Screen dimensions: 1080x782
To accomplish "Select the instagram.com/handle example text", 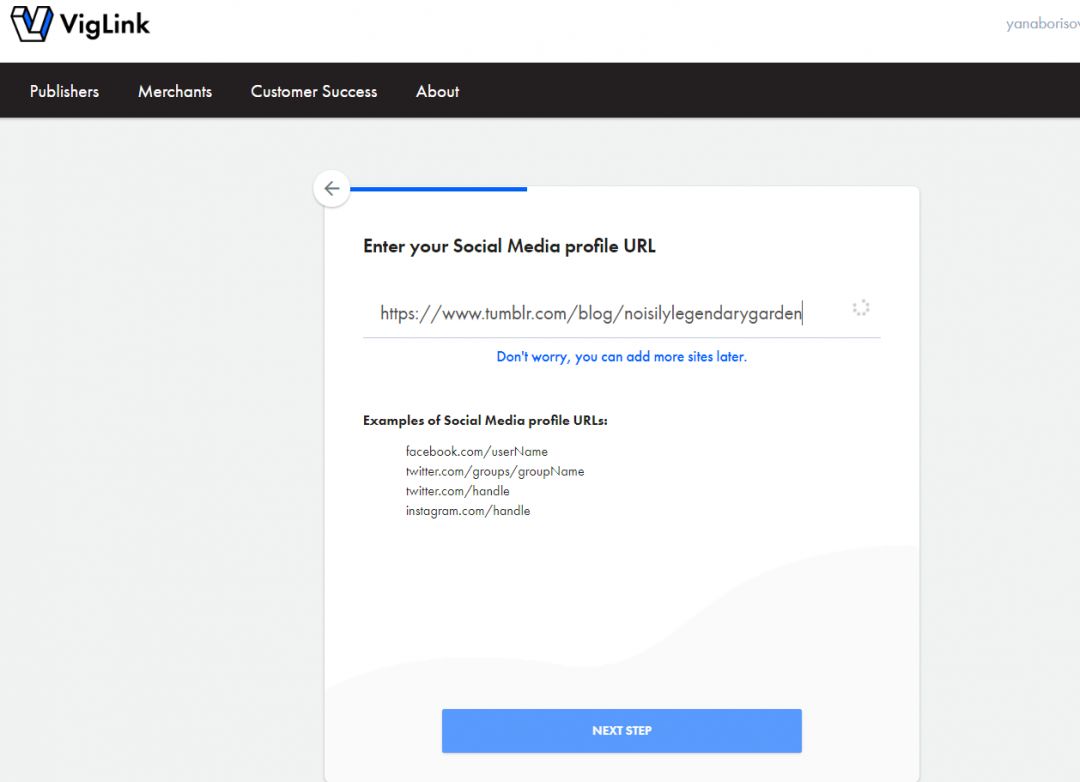I will pos(467,511).
